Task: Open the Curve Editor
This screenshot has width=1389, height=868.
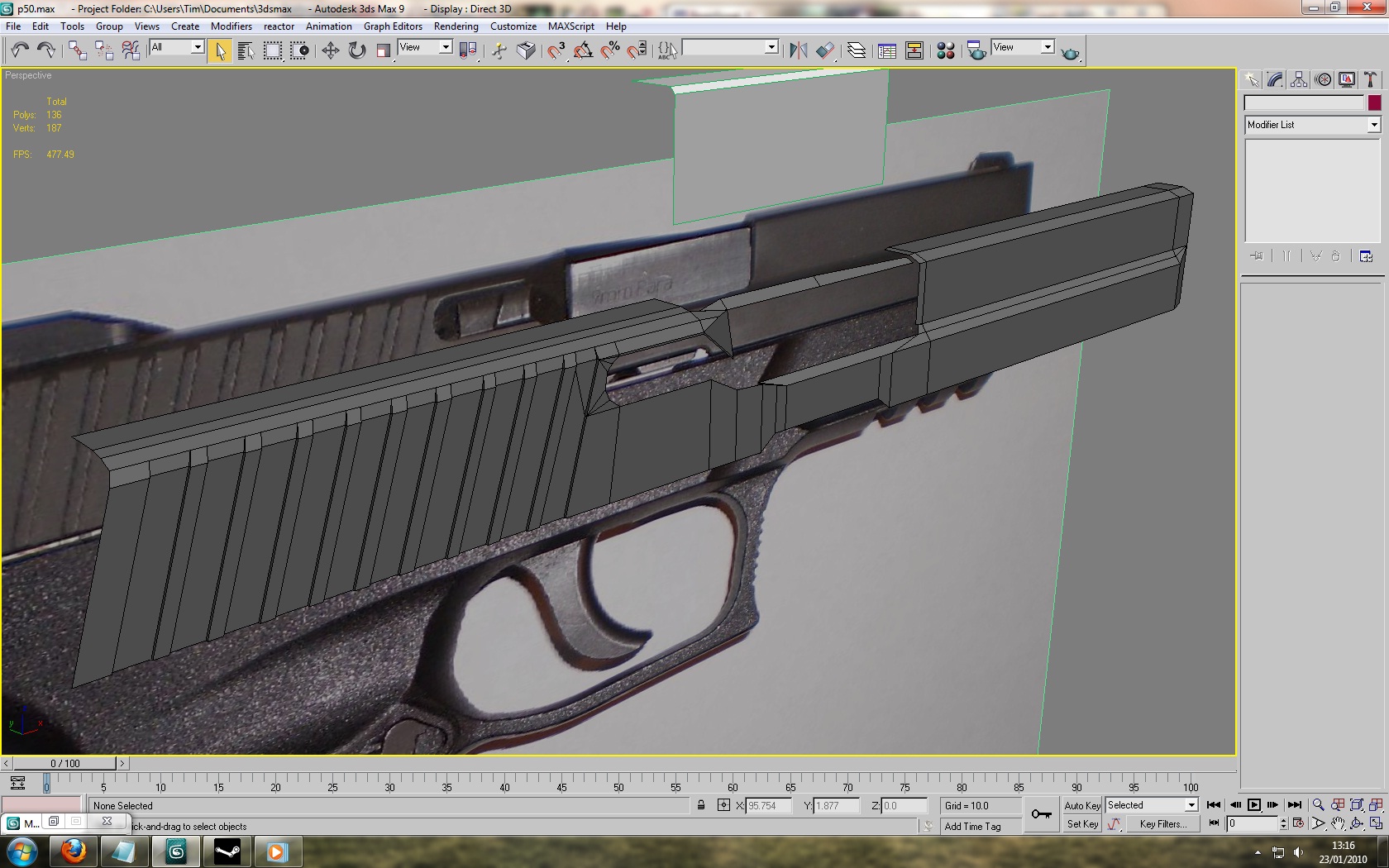Action: [887, 51]
